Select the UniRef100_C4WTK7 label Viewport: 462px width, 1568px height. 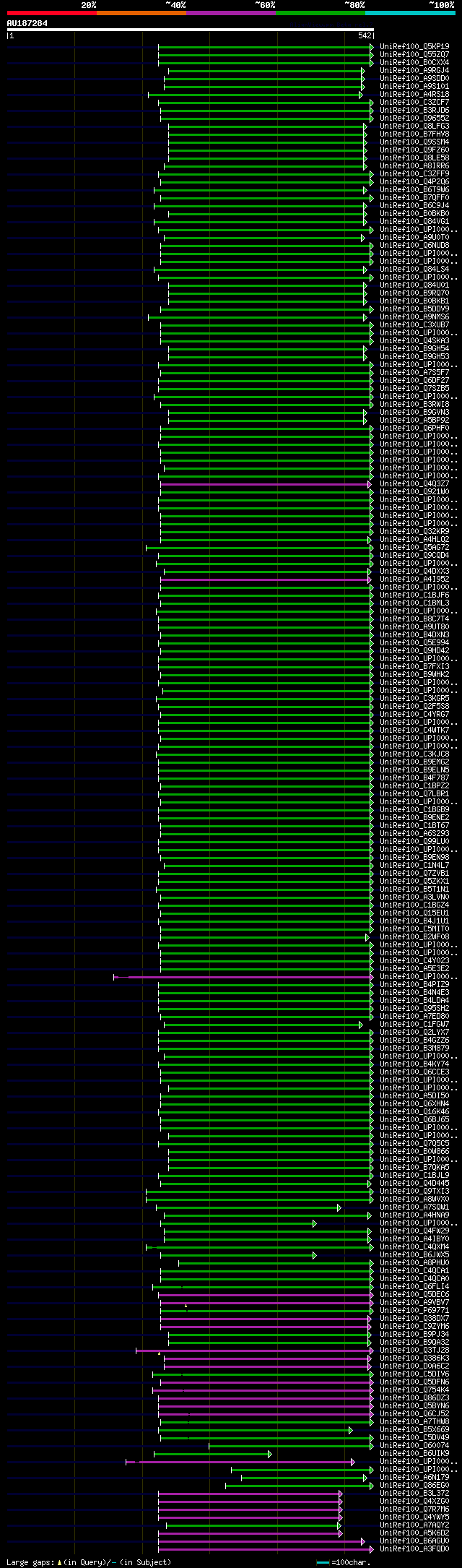coord(414,730)
